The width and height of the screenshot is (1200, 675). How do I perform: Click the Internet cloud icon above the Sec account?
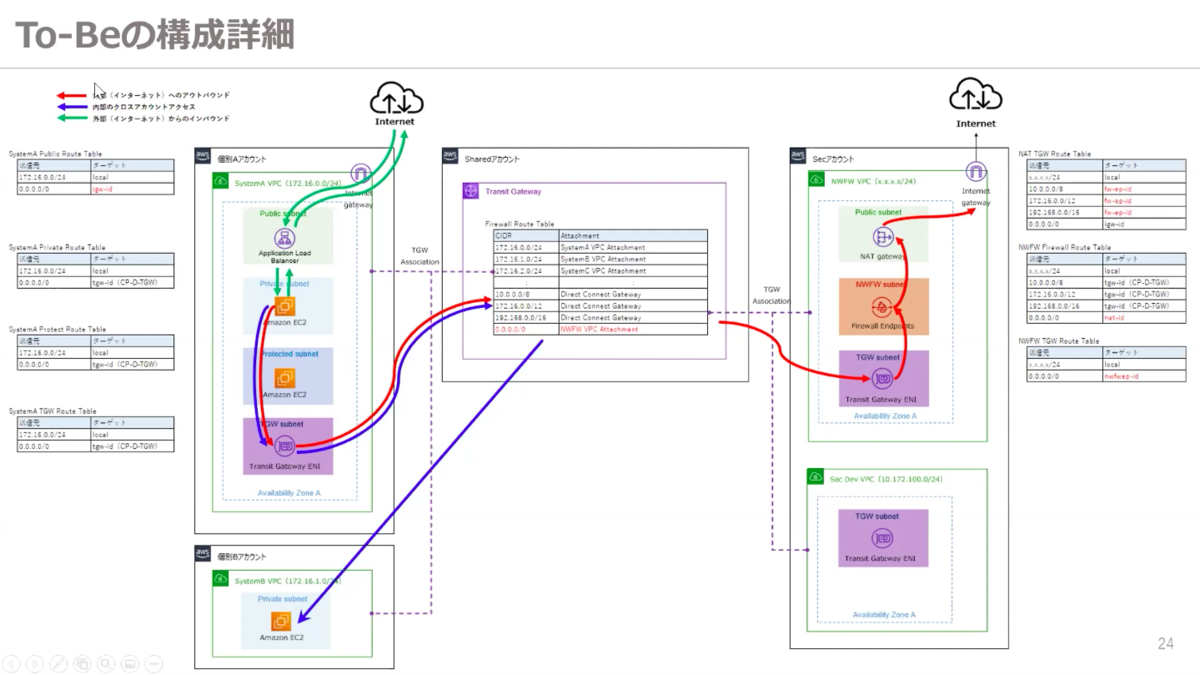pos(975,95)
